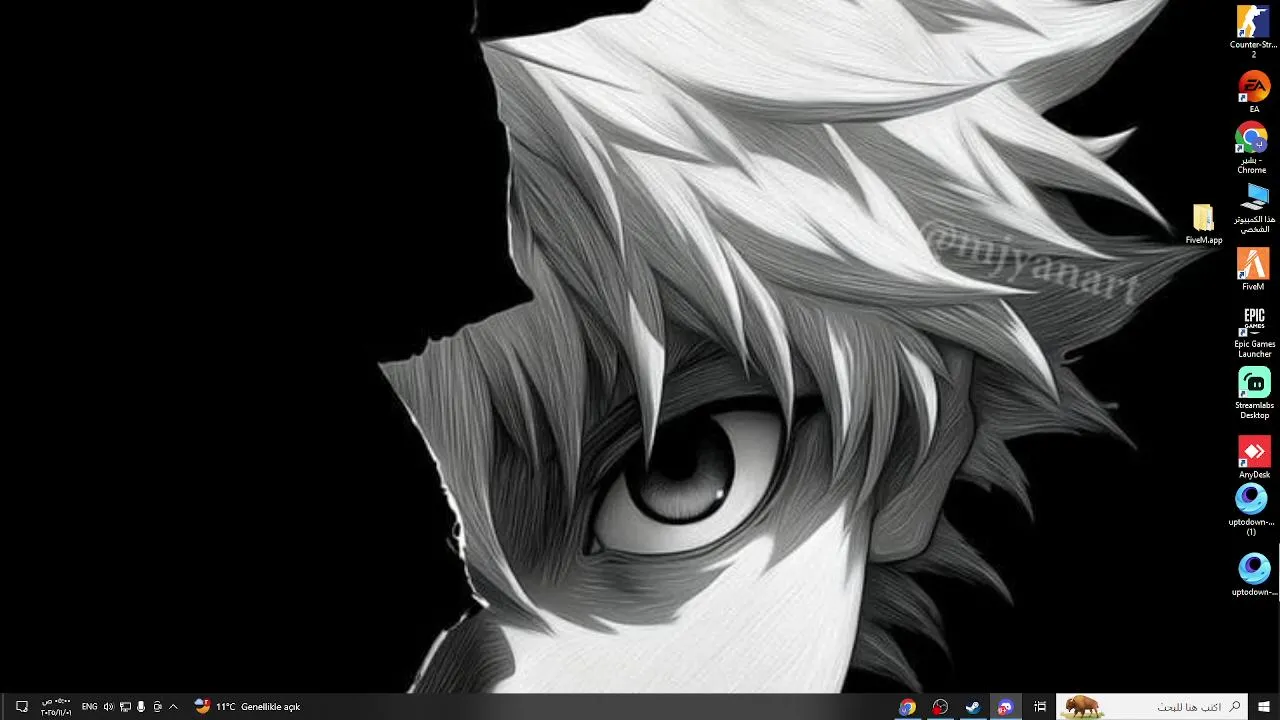1280x720 pixels.
Task: Select the Streamlabs Desktop shortcut
Action: tap(1254, 394)
